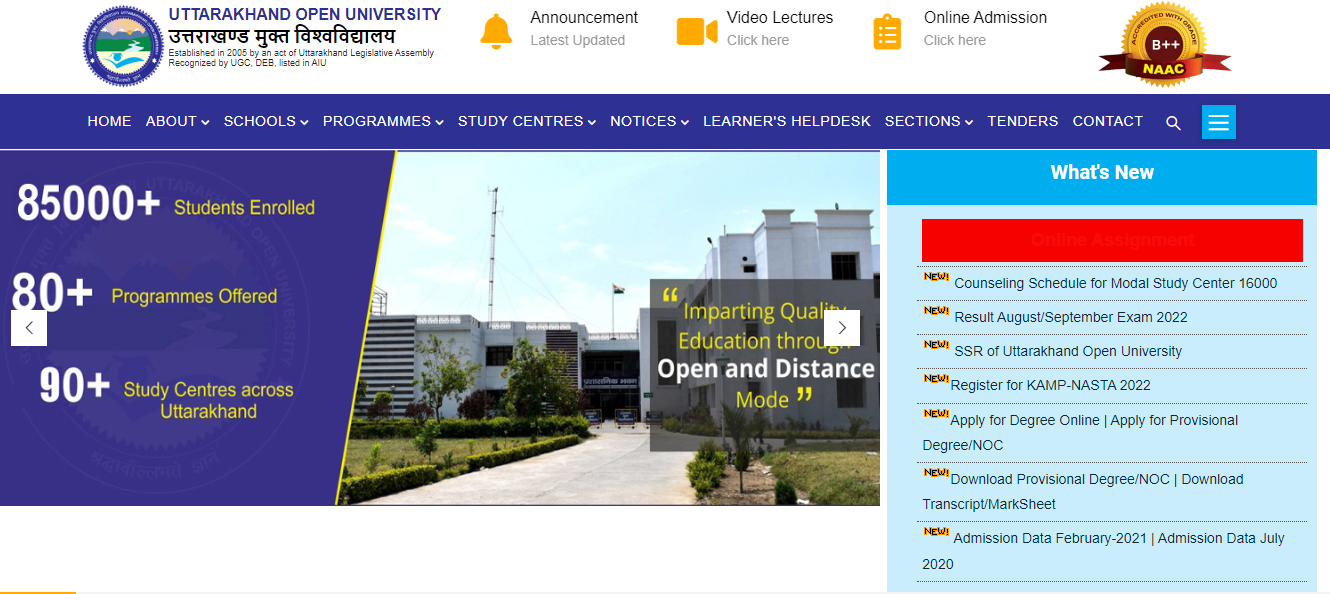The width and height of the screenshot is (1330, 594).
Task: Click the NAAC B++ accreditation badge
Action: pyautogui.click(x=1164, y=45)
